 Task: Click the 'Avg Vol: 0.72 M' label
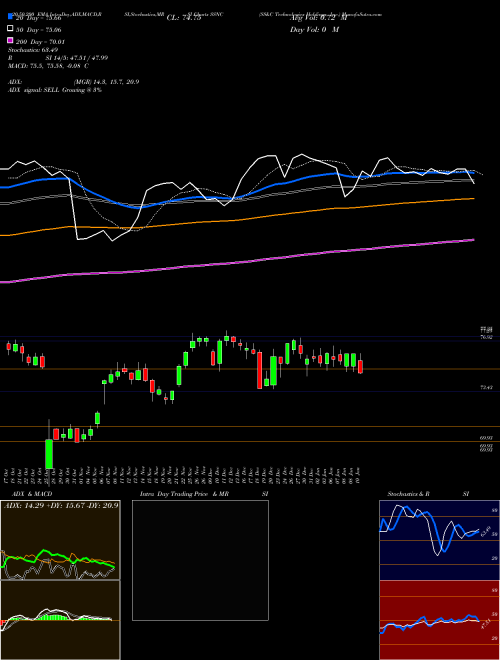318,18
